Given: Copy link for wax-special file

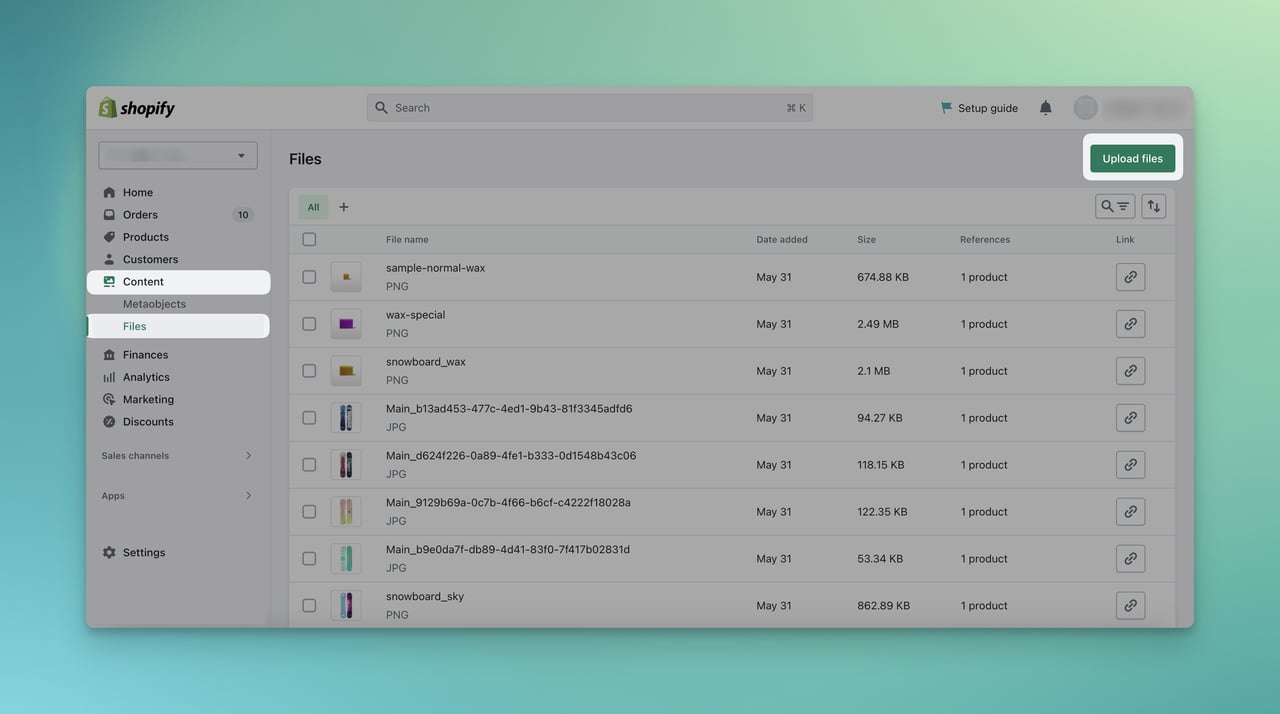Looking at the screenshot, I should pos(1130,324).
